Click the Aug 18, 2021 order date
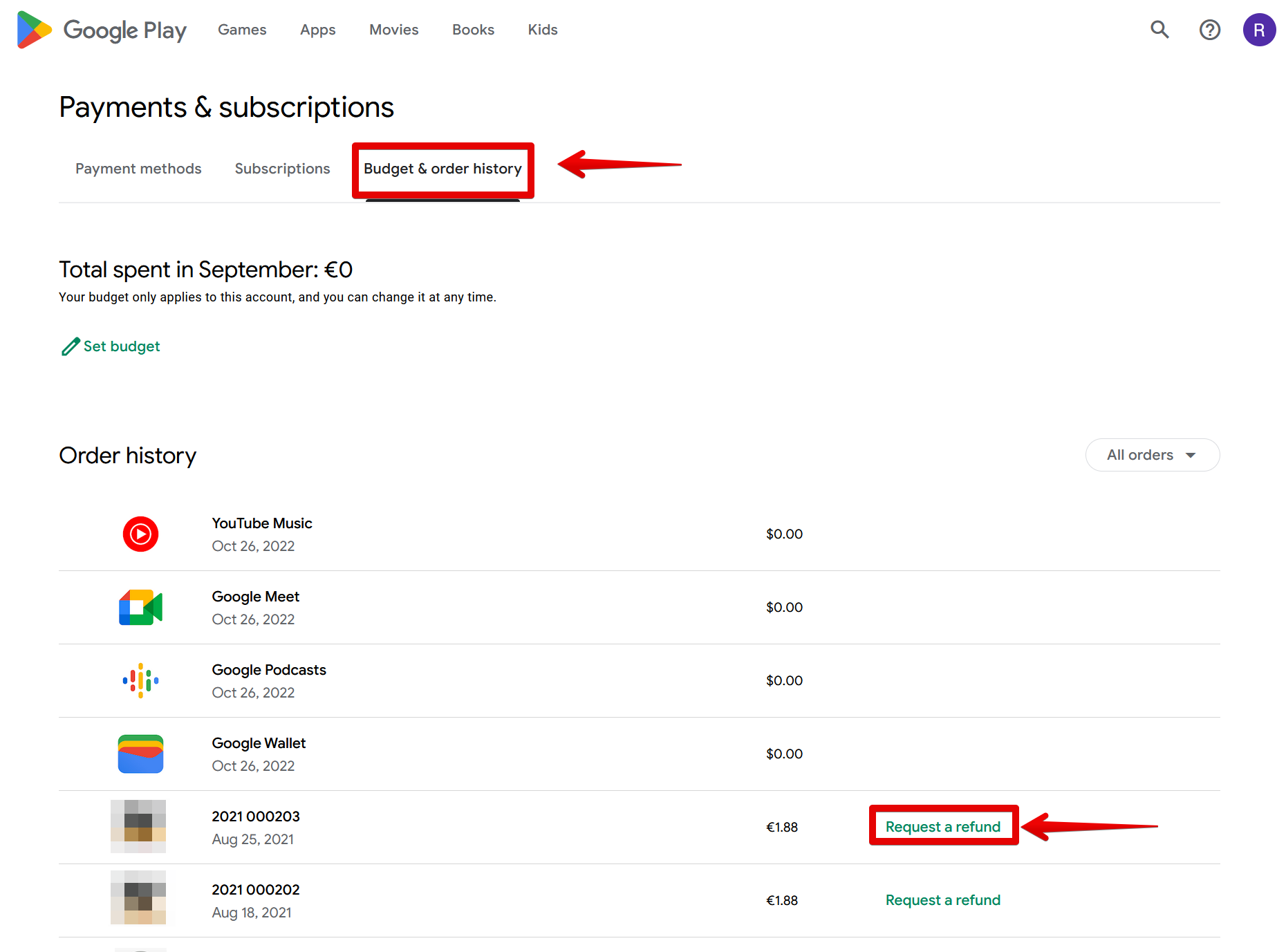 click(252, 913)
